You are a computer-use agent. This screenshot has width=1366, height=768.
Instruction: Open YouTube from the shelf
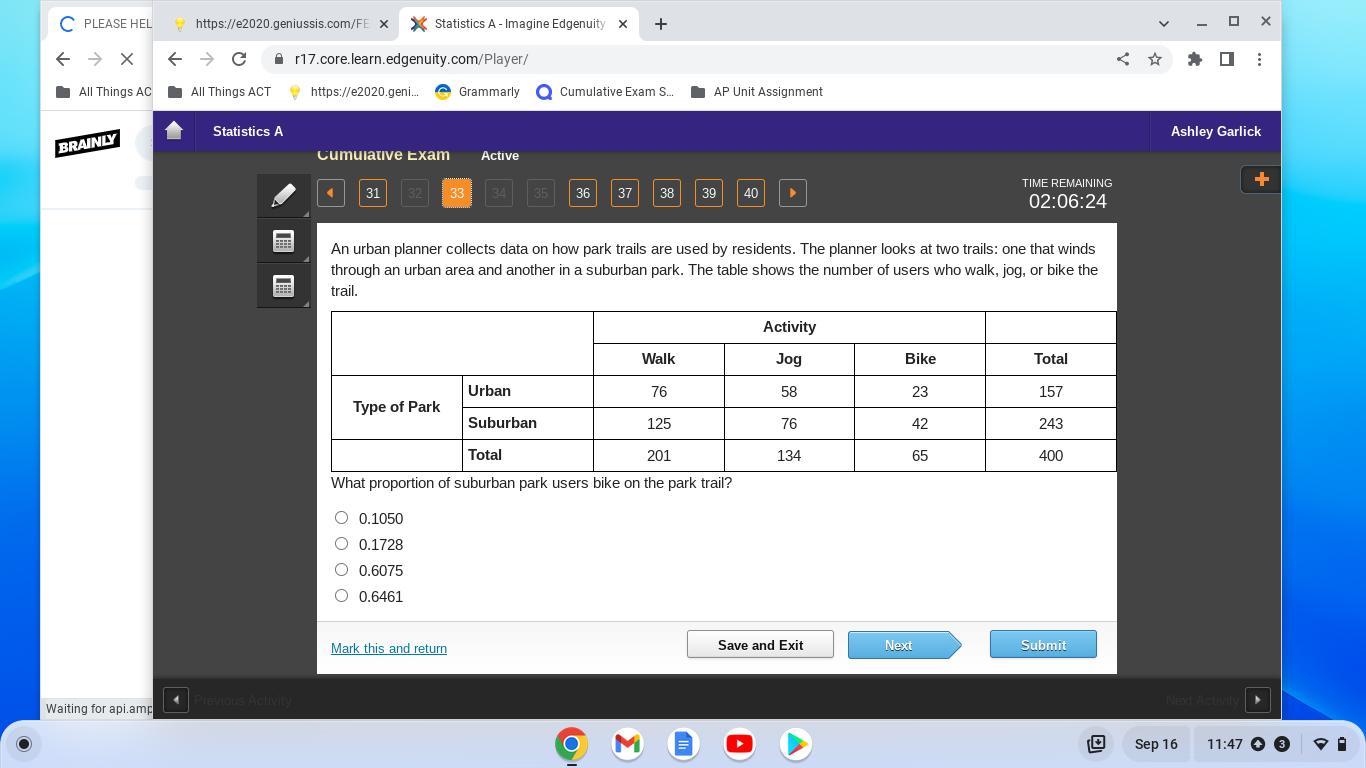739,744
